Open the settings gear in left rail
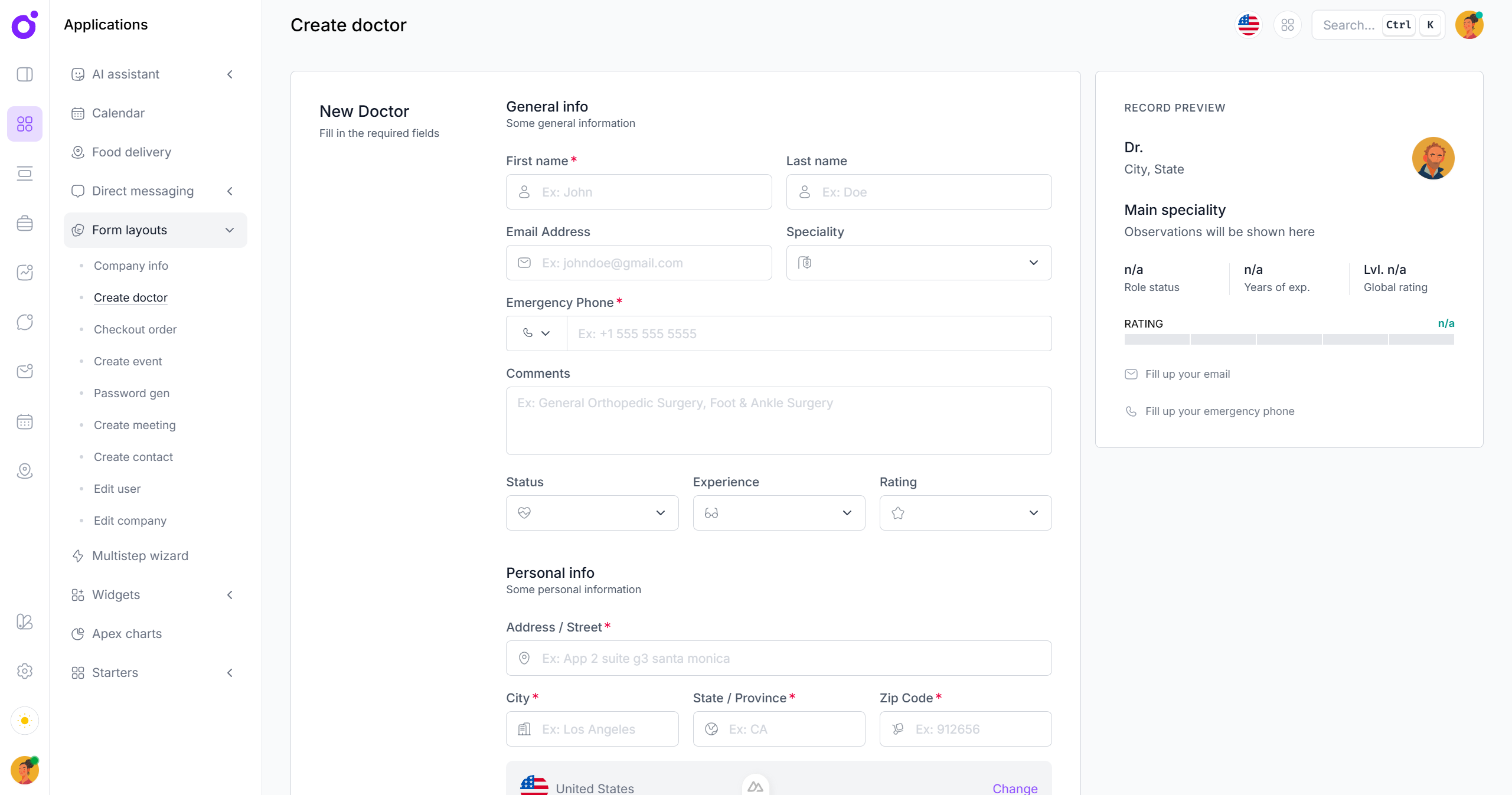Screen dimensions: 1512x795 tap(25, 671)
